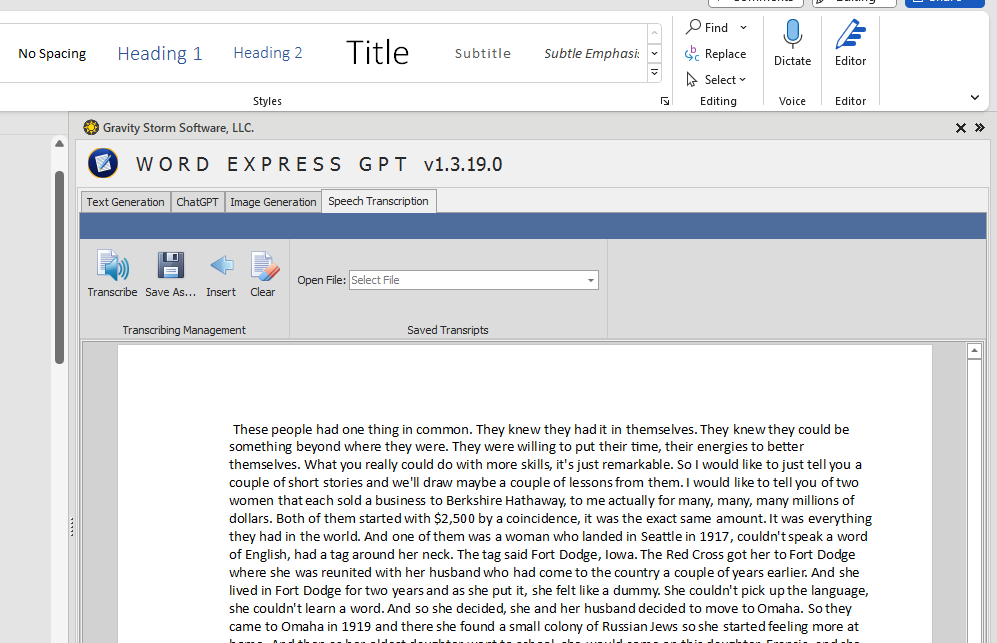The height and width of the screenshot is (643, 997).
Task: Collapse the ribbon with the chevron
Action: click(x=975, y=97)
